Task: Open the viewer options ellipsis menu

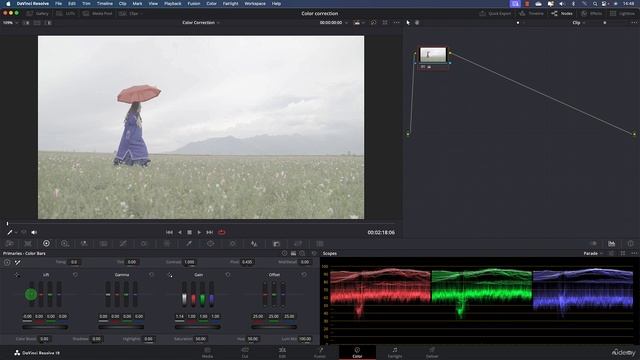Action: coord(396,23)
